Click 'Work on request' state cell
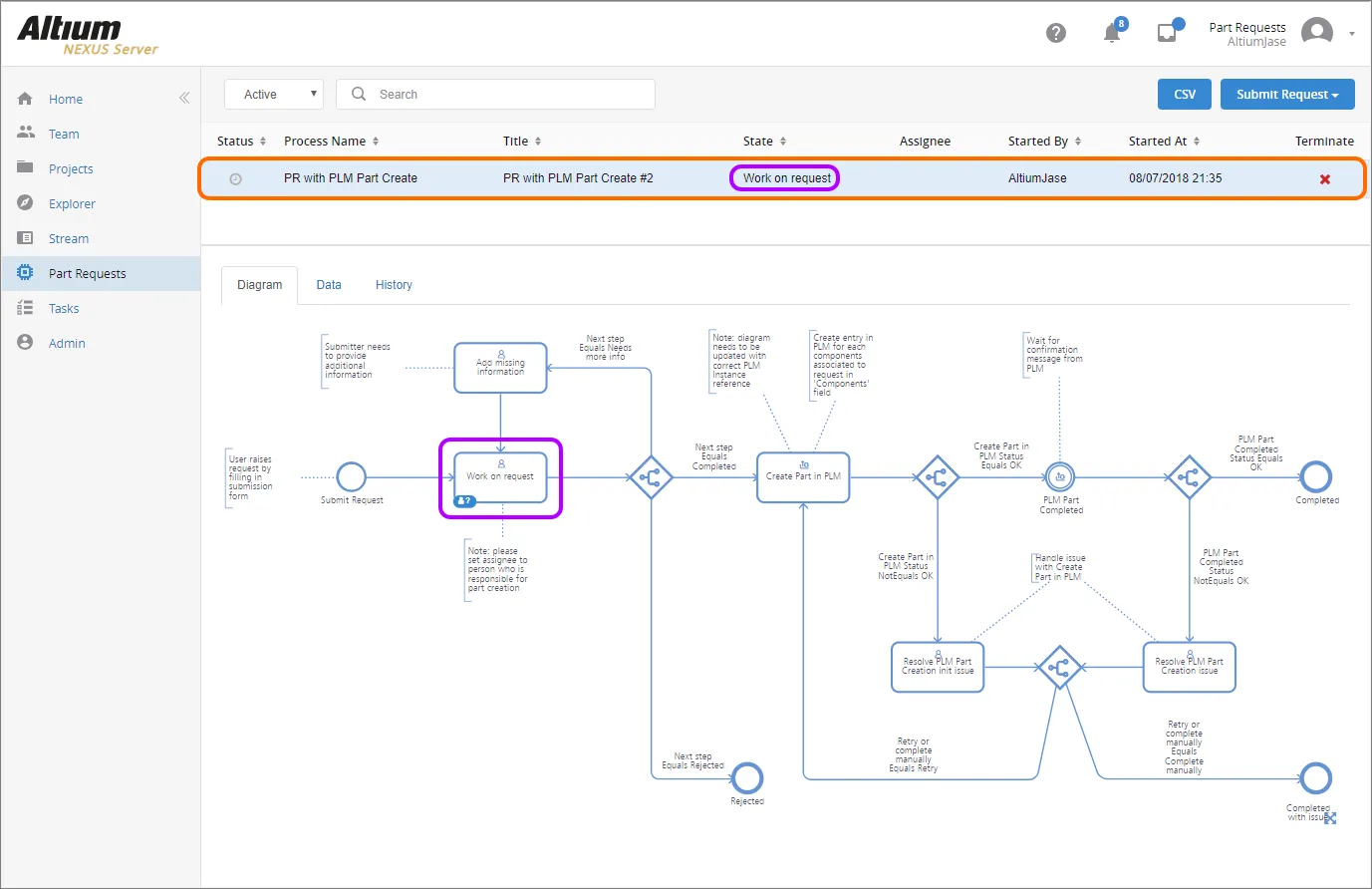This screenshot has width=1372, height=889. tap(786, 178)
